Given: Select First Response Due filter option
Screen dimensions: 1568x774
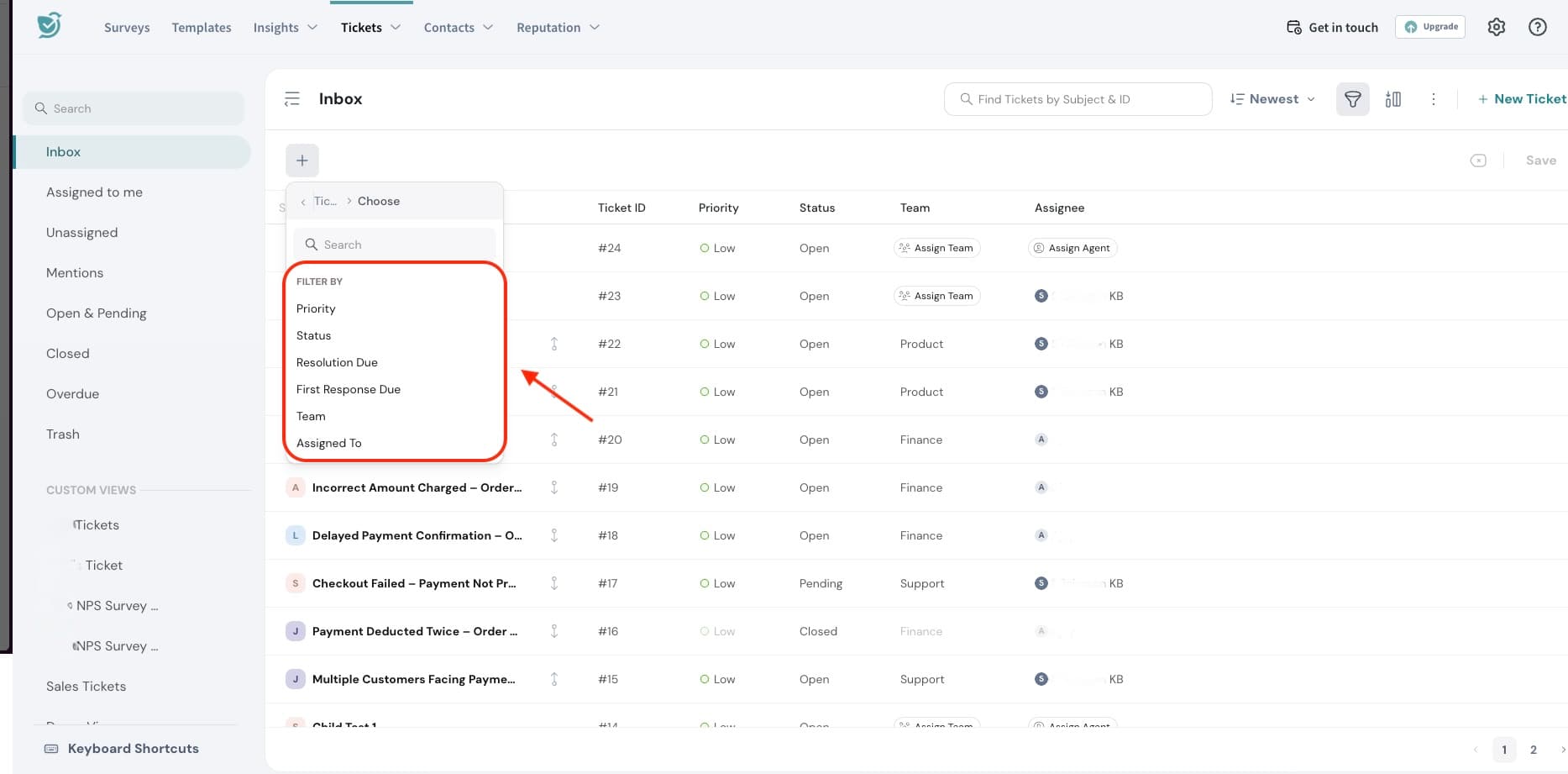Looking at the screenshot, I should click(348, 389).
